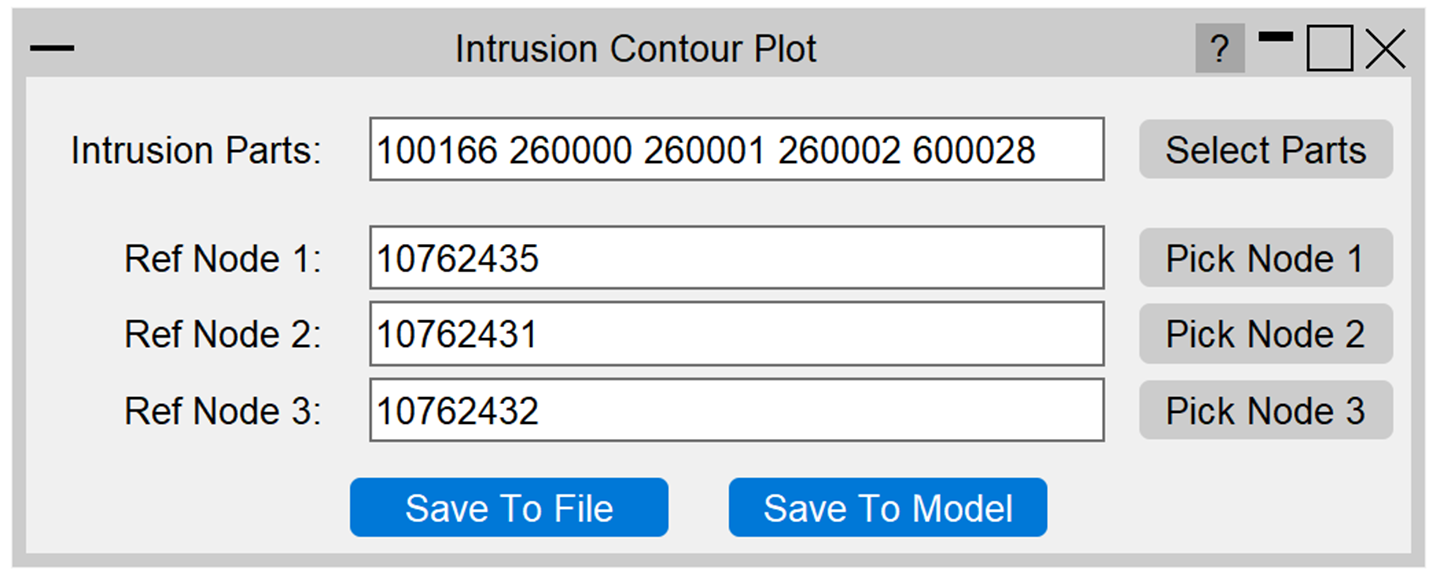Viewport: 1440px width, 578px height.
Task: Focus the Ref Node 1 input field
Action: [736, 259]
